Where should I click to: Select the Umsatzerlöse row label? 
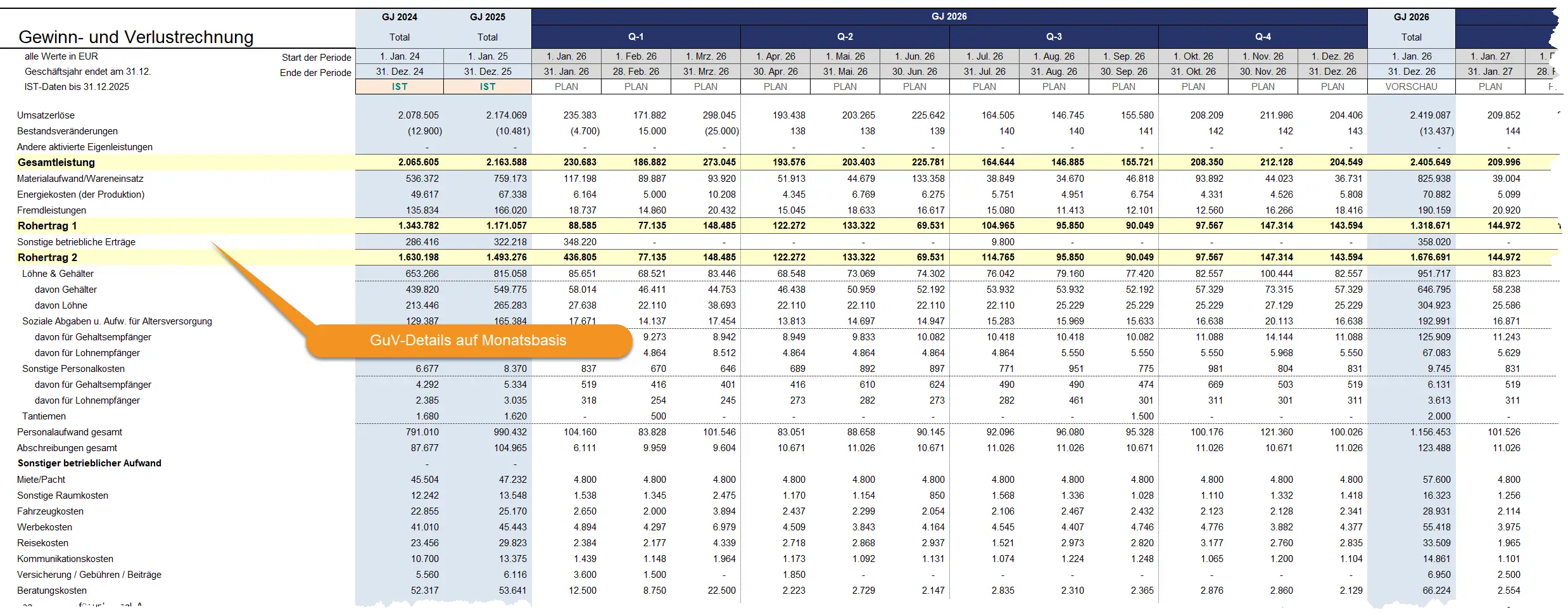pyautogui.click(x=46, y=115)
